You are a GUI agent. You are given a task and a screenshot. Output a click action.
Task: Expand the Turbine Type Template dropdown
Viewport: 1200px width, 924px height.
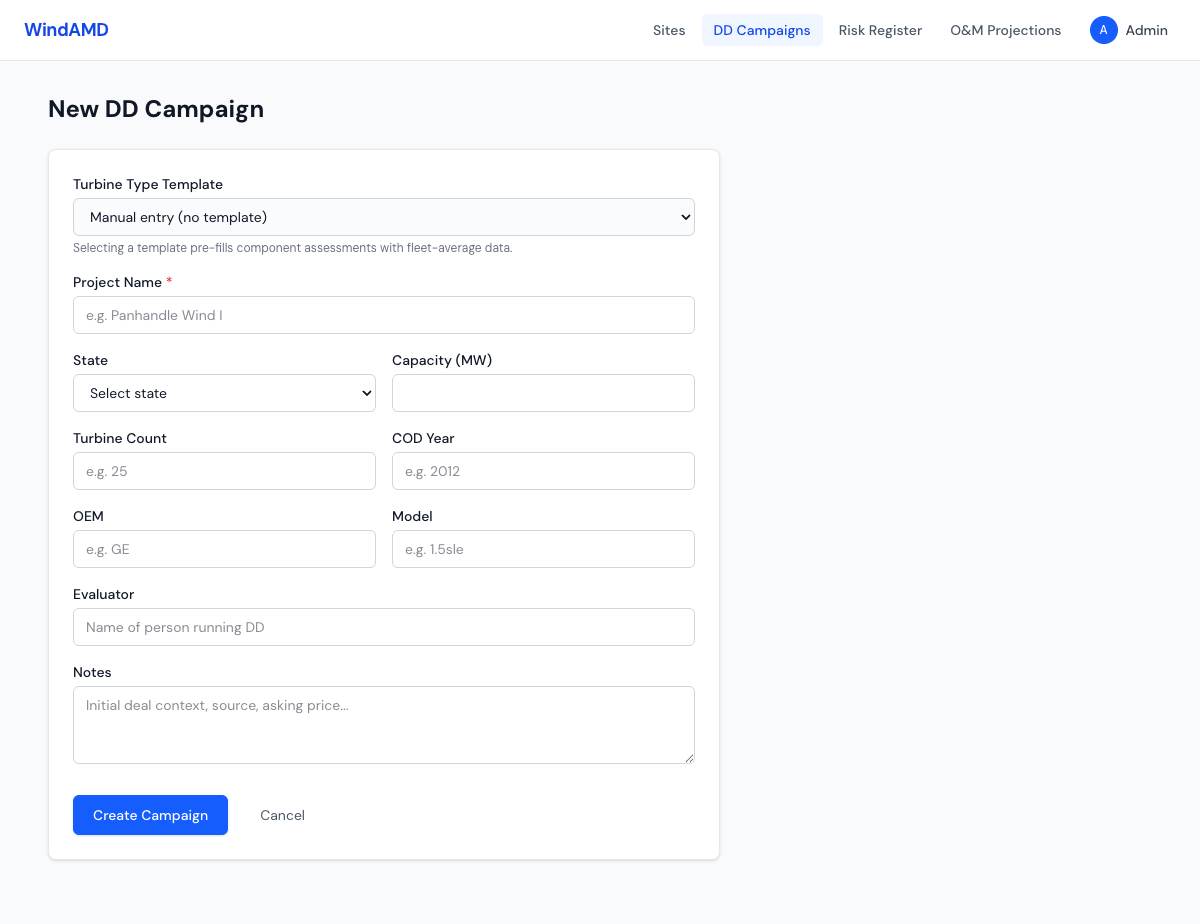(383, 217)
